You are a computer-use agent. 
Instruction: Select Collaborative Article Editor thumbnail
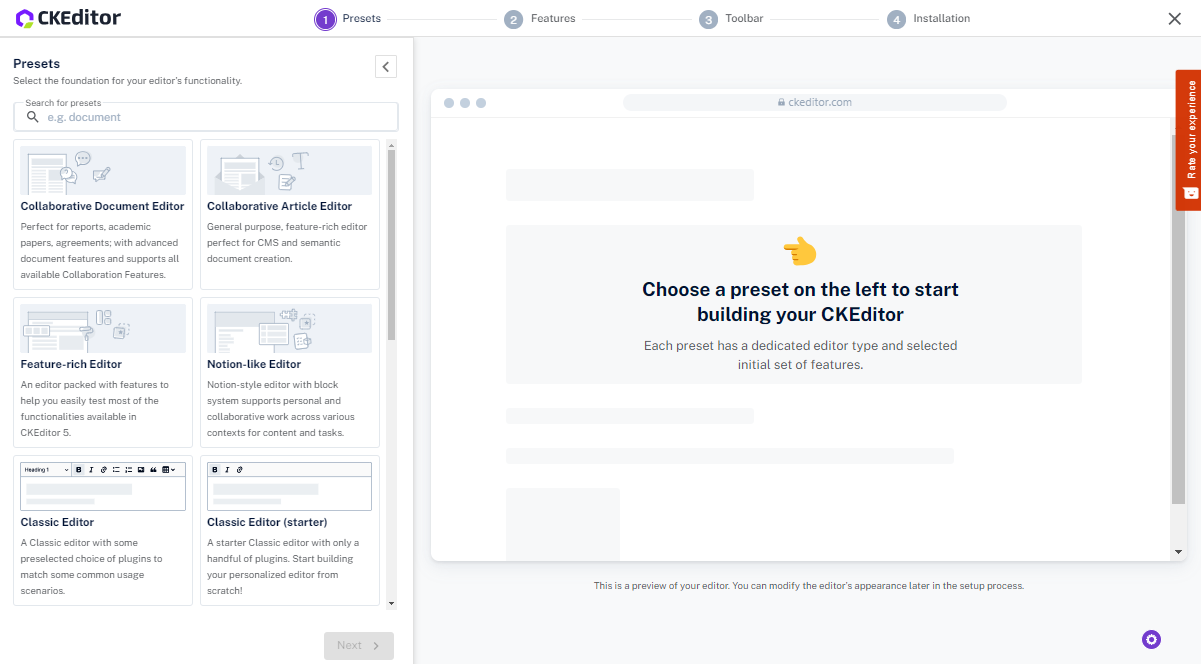pyautogui.click(x=289, y=170)
